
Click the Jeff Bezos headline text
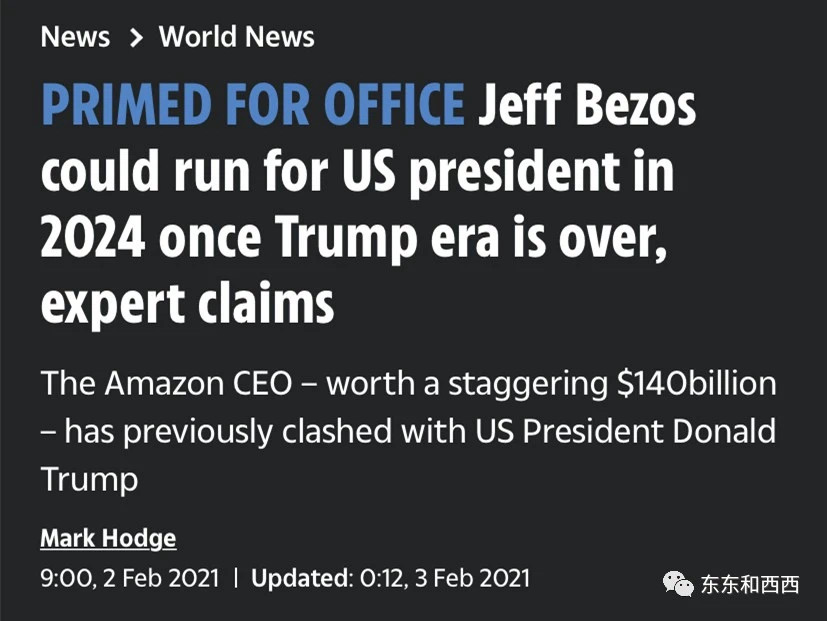[x=587, y=104]
